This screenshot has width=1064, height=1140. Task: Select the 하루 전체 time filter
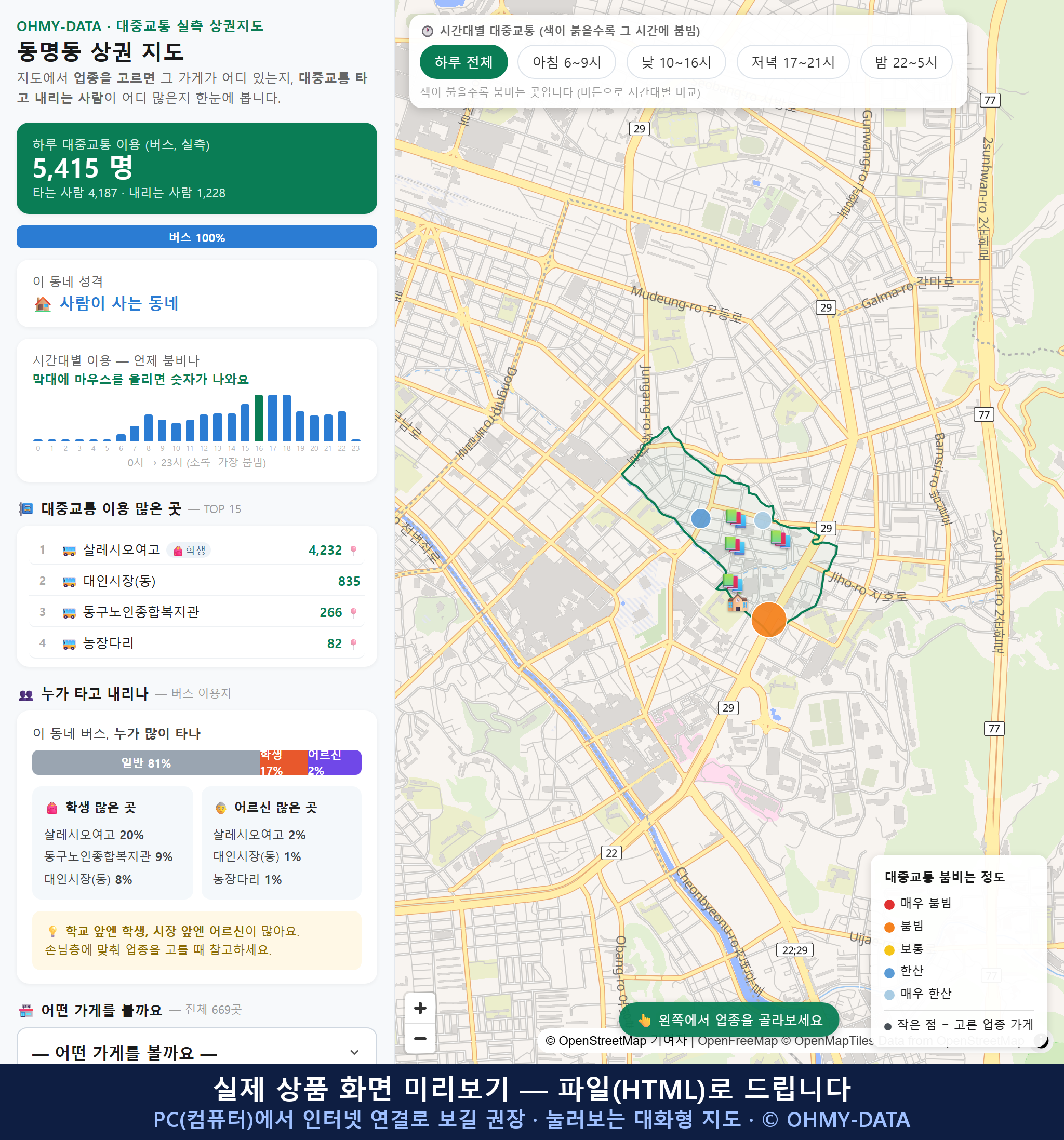point(463,62)
